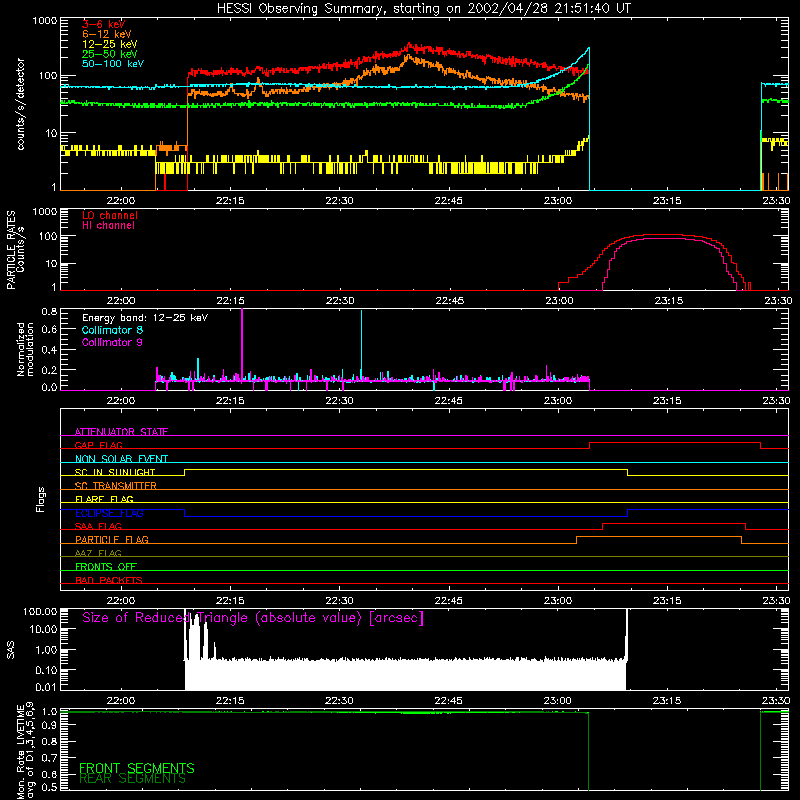The width and height of the screenshot is (800, 800).
Task: Click the 22:45 tick under the Flags panel
Action: [x=448, y=601]
